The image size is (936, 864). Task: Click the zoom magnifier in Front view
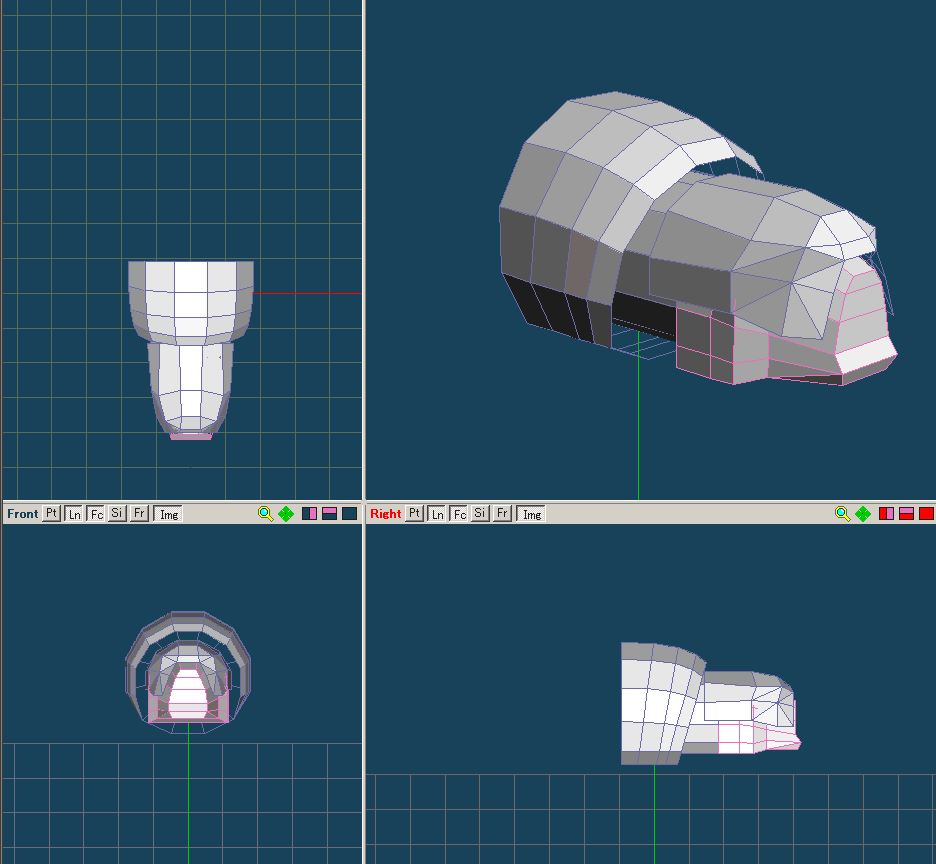tap(265, 514)
